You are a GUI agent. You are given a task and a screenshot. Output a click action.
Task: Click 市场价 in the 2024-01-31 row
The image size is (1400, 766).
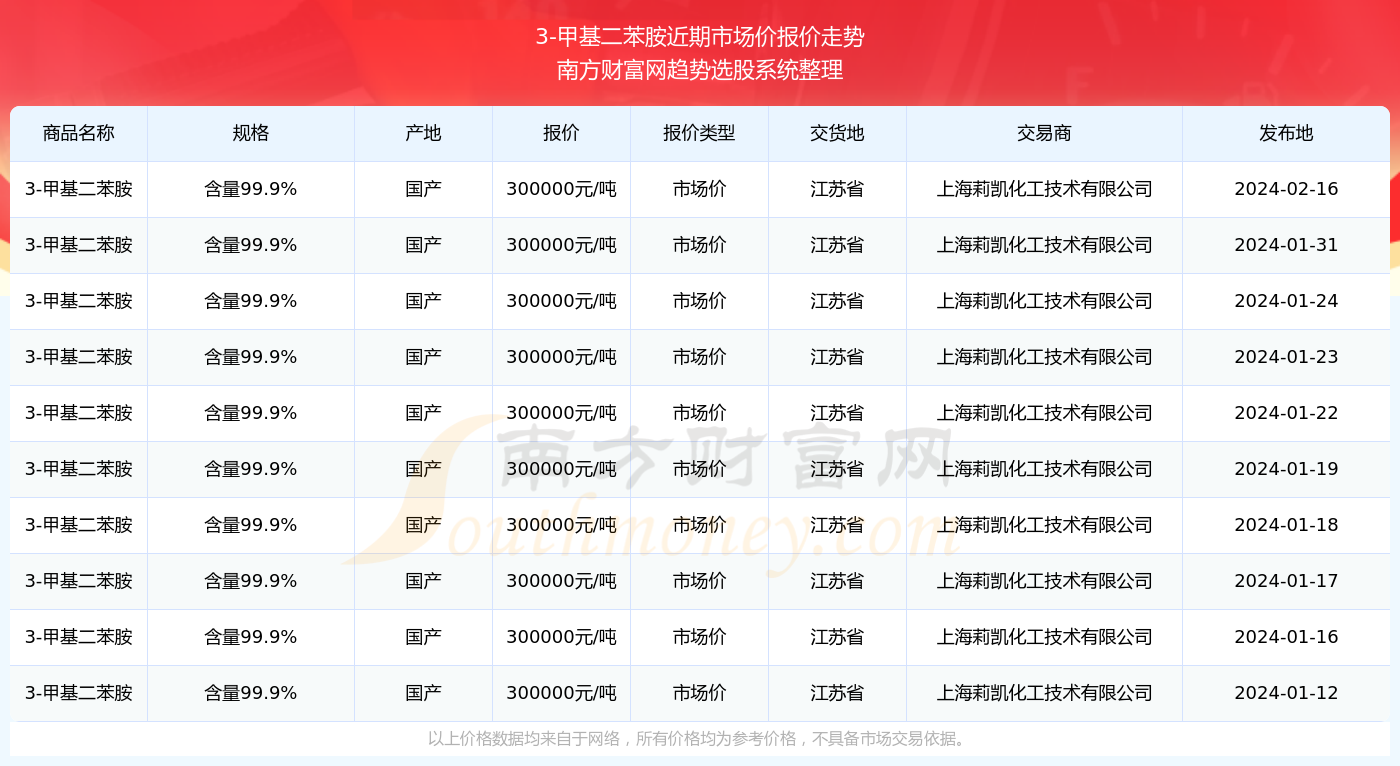[699, 245]
